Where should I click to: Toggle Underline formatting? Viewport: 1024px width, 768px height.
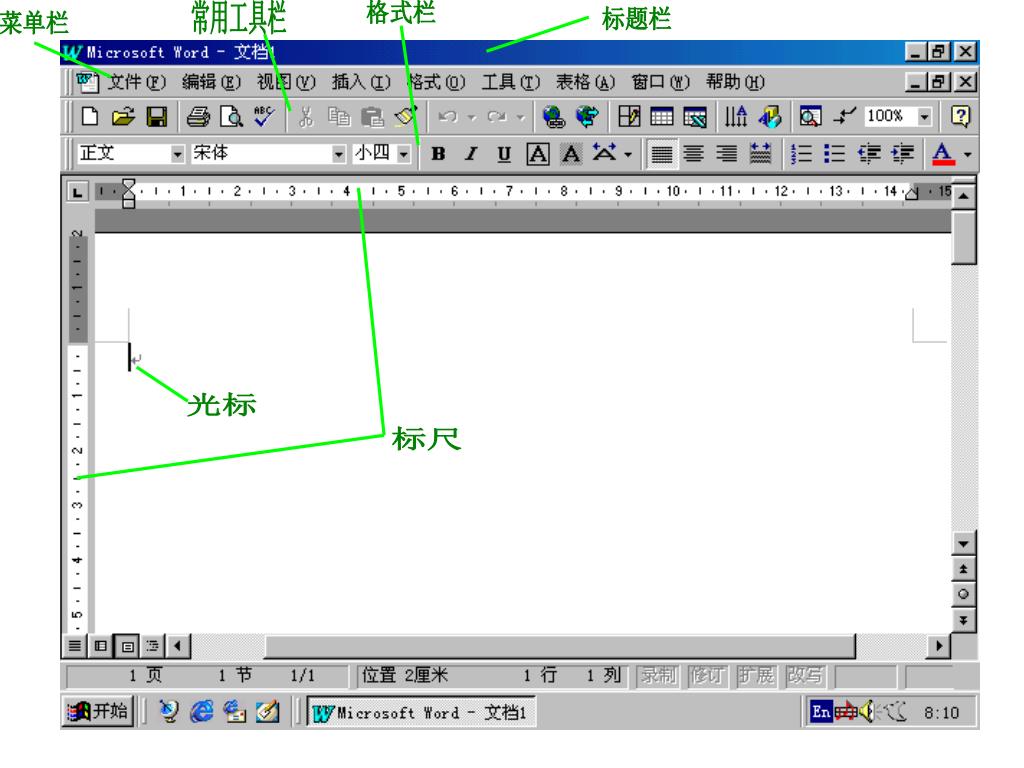point(504,154)
